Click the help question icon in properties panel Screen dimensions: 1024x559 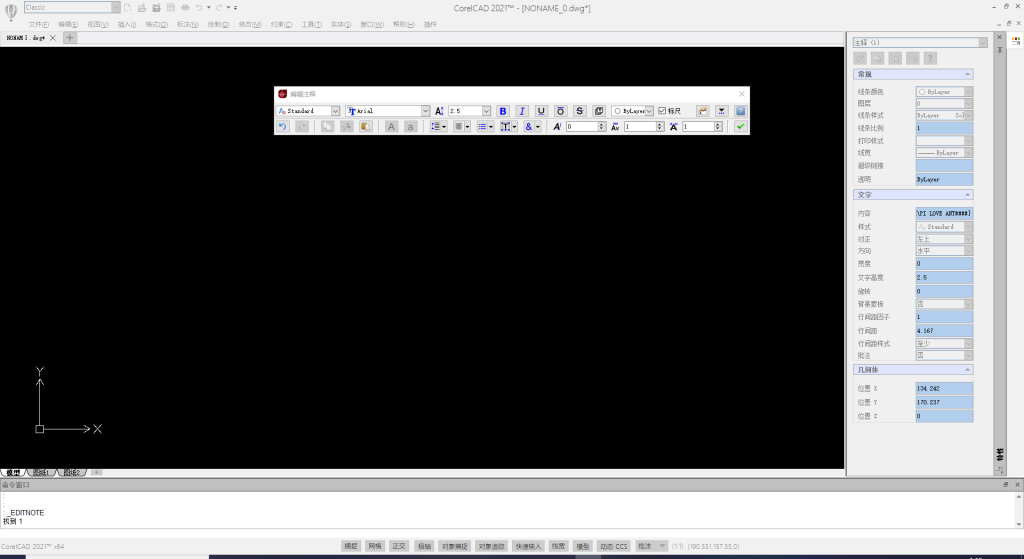pos(931,58)
